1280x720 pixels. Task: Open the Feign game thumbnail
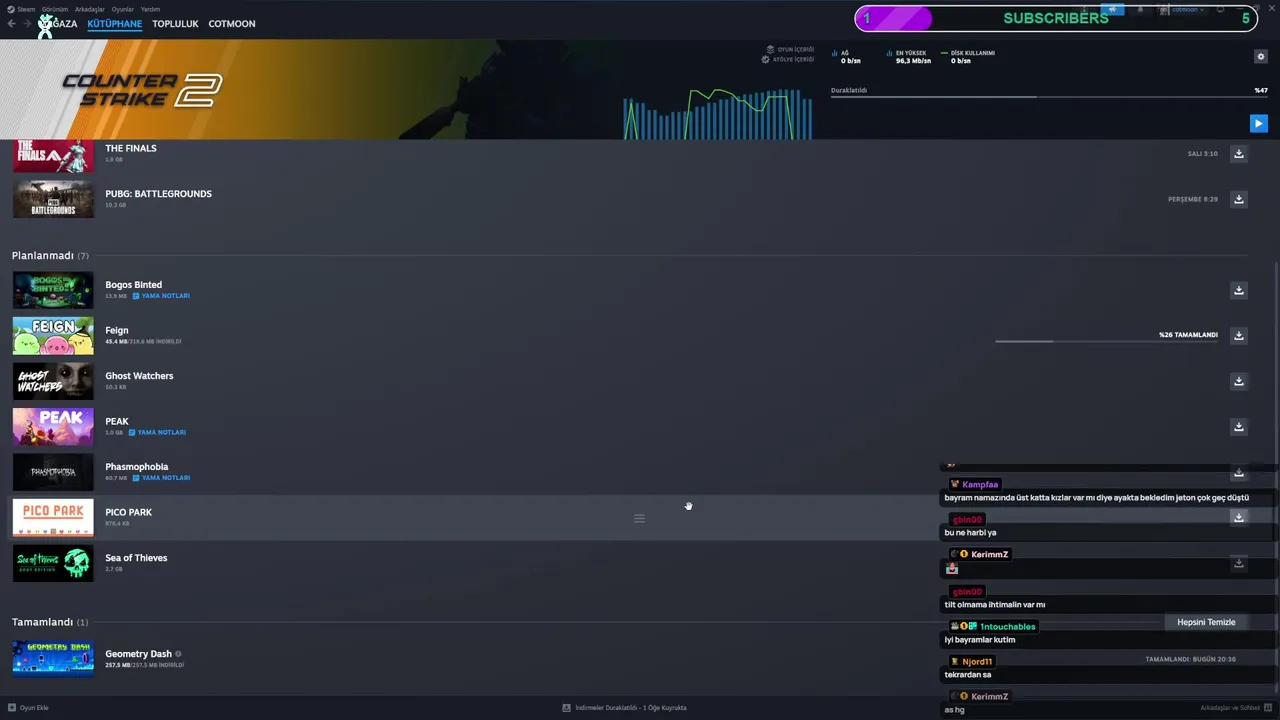(x=53, y=336)
